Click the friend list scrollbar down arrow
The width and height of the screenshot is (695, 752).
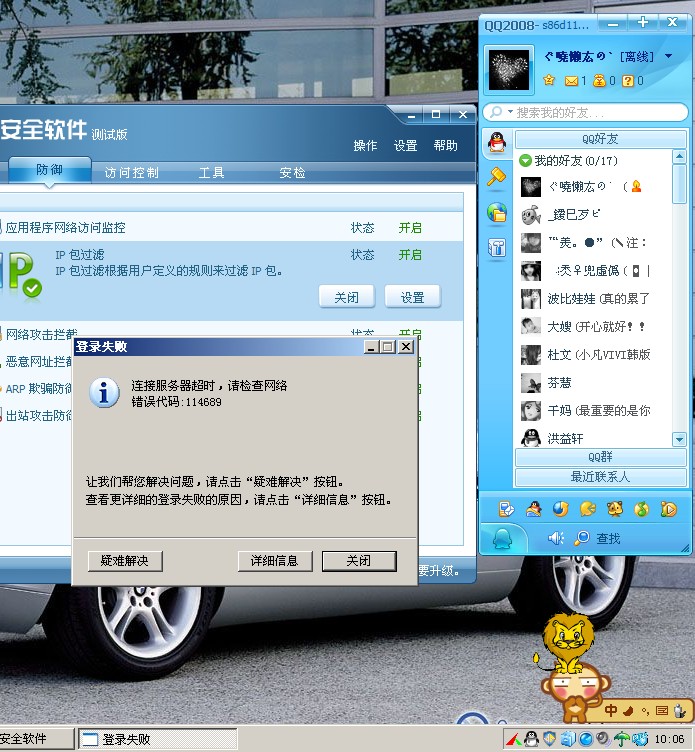tap(679, 439)
